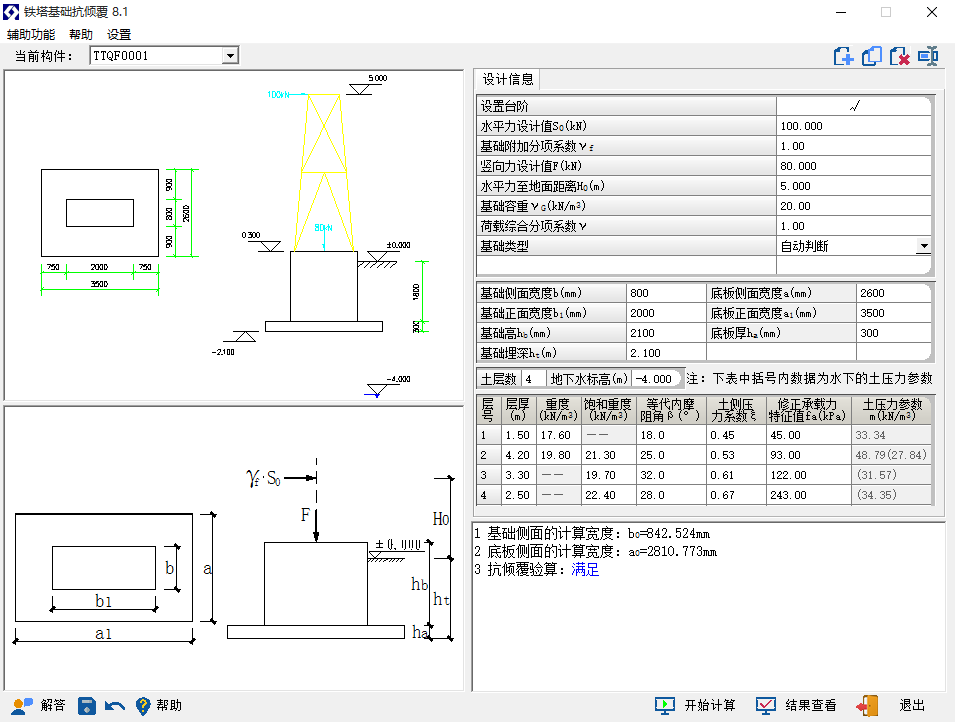Click the 基础类型 value 自动判断
955x722 pixels.
point(804,246)
